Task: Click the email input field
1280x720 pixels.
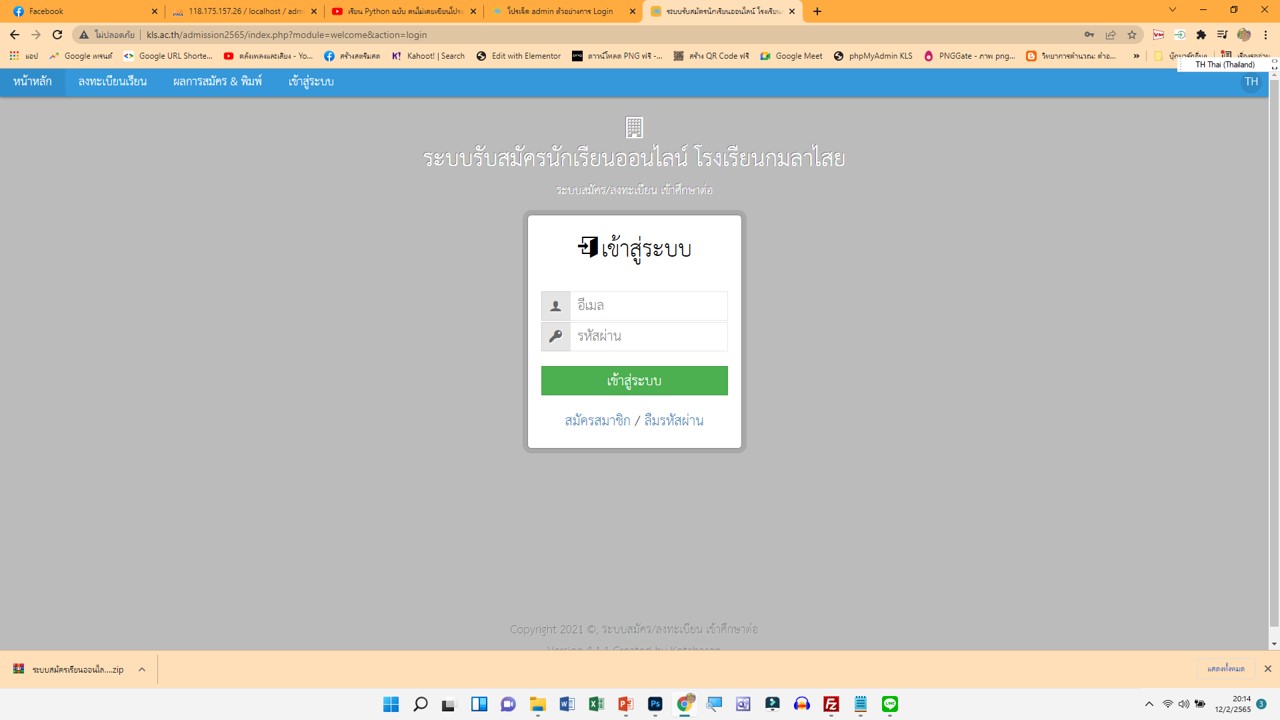Action: pos(648,306)
